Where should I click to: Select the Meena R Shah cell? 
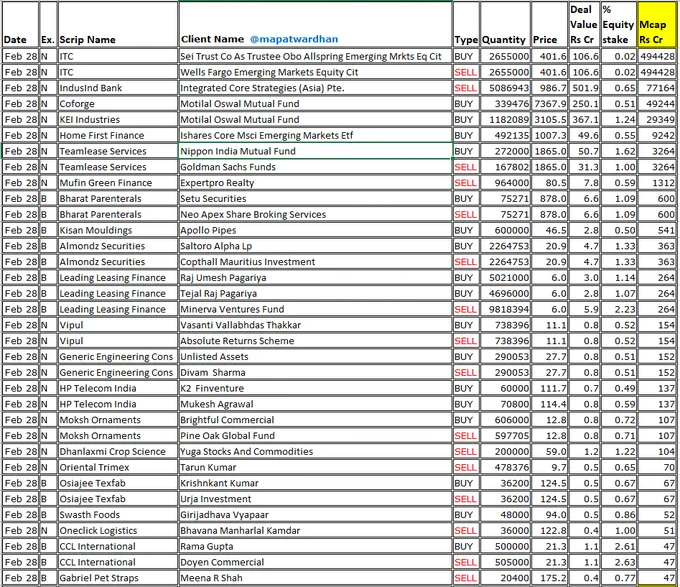tap(315, 578)
